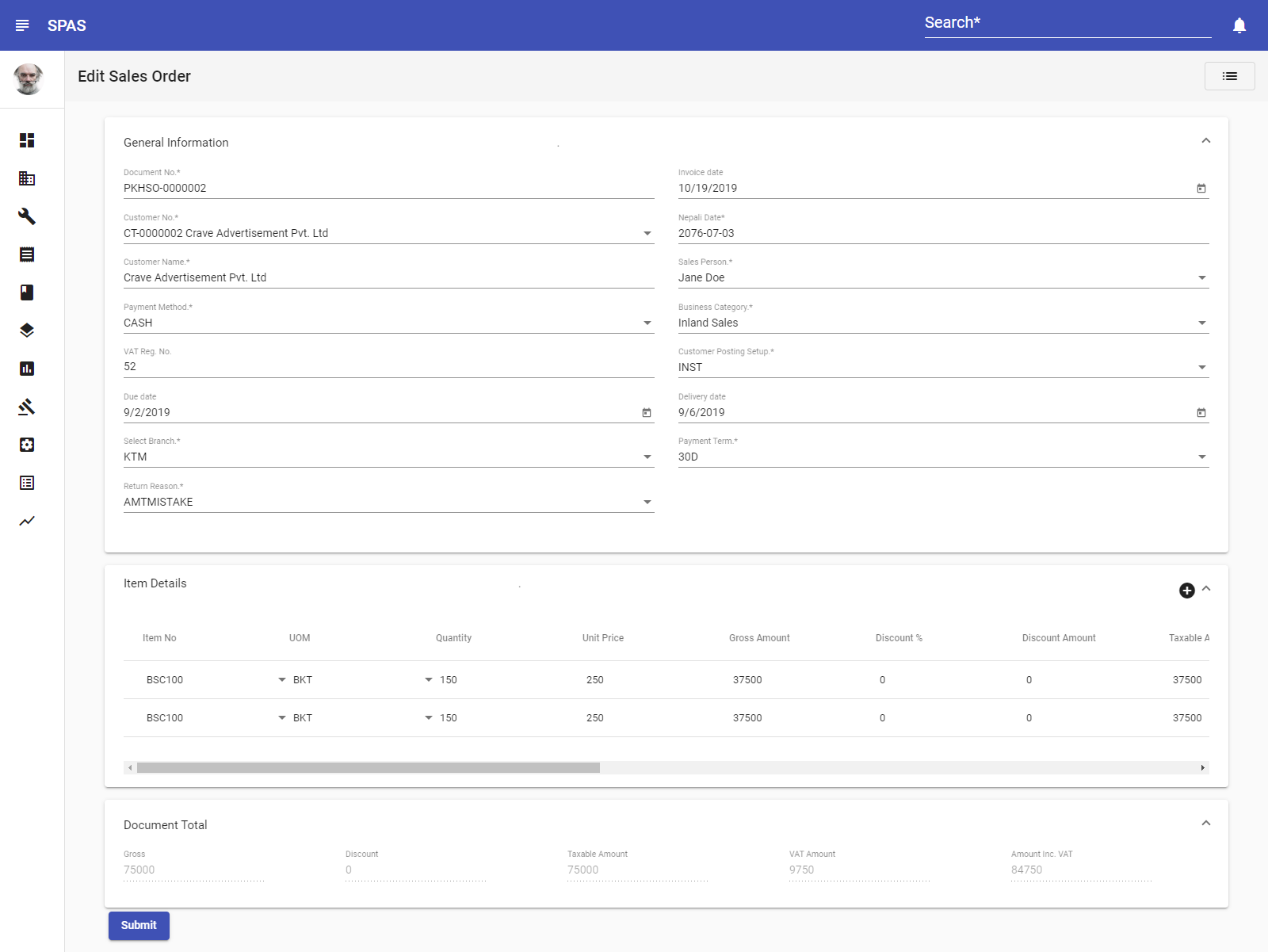This screenshot has width=1268, height=952.
Task: Click the trending line chart sidebar icon
Action: (27, 521)
